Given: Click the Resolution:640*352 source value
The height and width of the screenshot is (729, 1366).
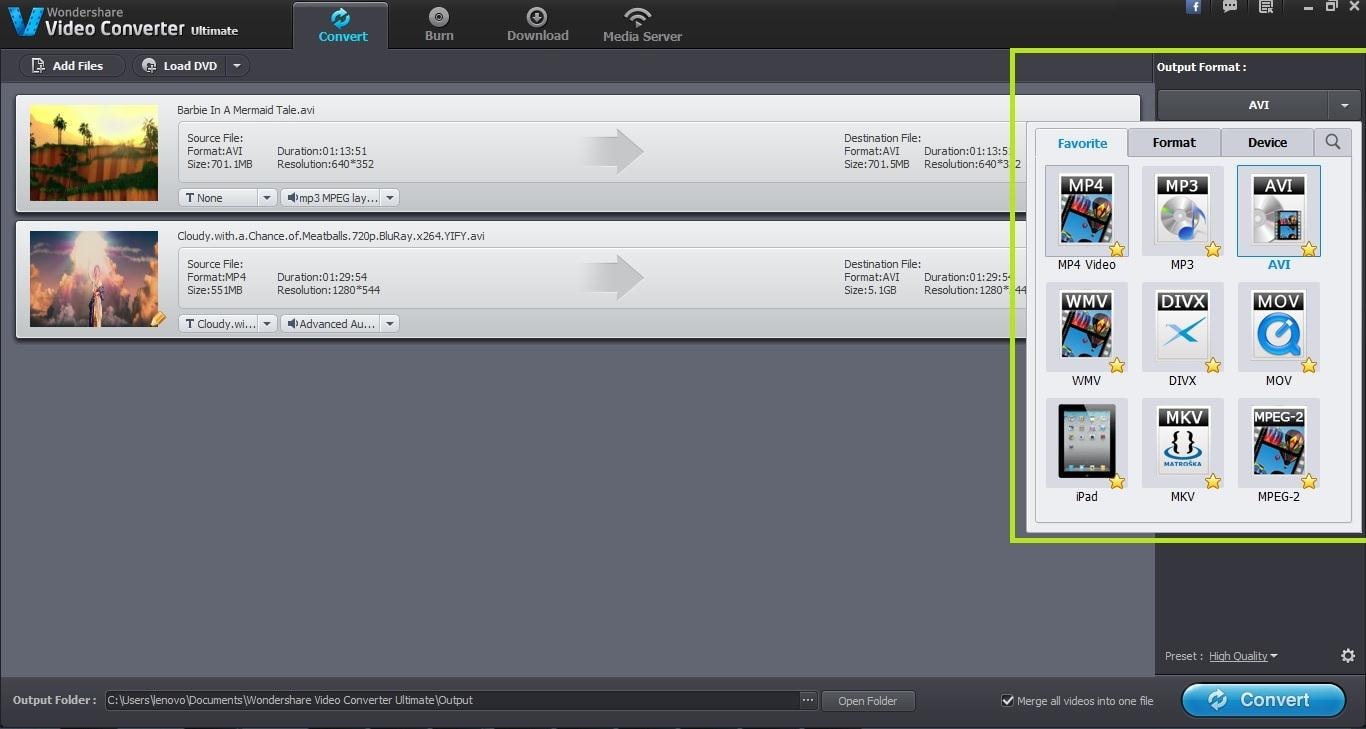Looking at the screenshot, I should (x=325, y=164).
